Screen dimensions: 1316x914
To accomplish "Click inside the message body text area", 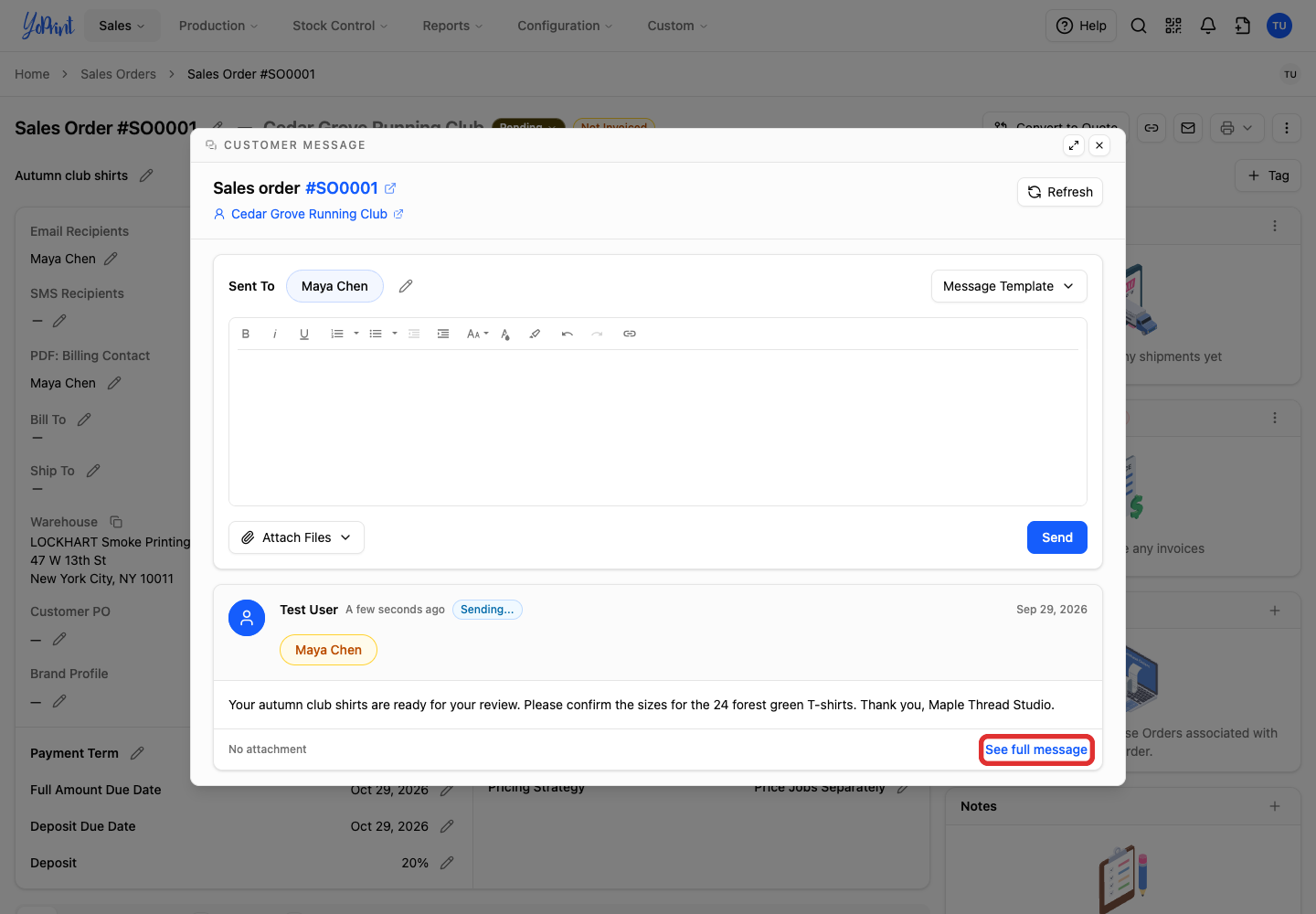I will coord(658,427).
